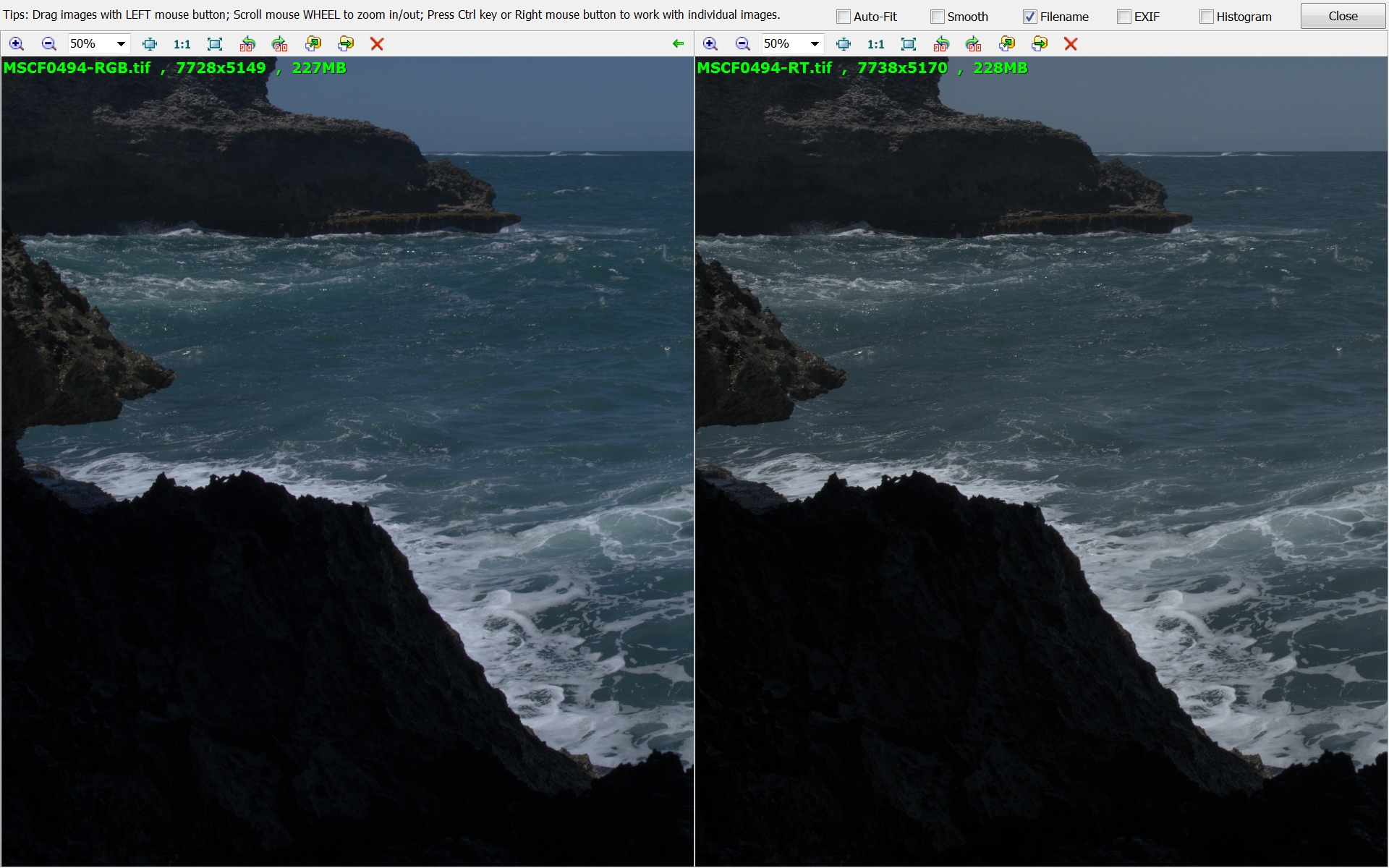Image resolution: width=1389 pixels, height=868 pixels.
Task: Set right image to 1:1 actual size
Action: [875, 44]
